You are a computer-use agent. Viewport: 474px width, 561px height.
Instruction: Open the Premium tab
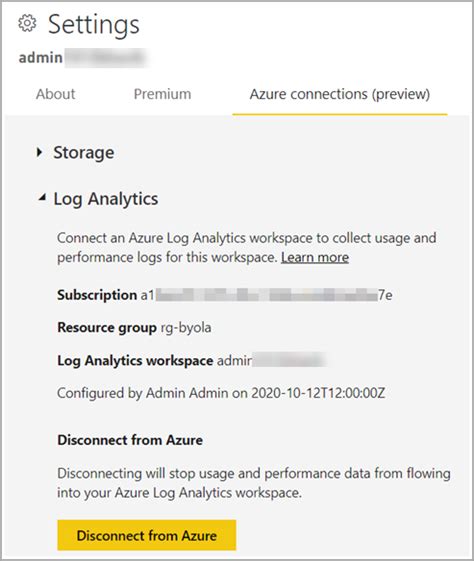click(162, 94)
